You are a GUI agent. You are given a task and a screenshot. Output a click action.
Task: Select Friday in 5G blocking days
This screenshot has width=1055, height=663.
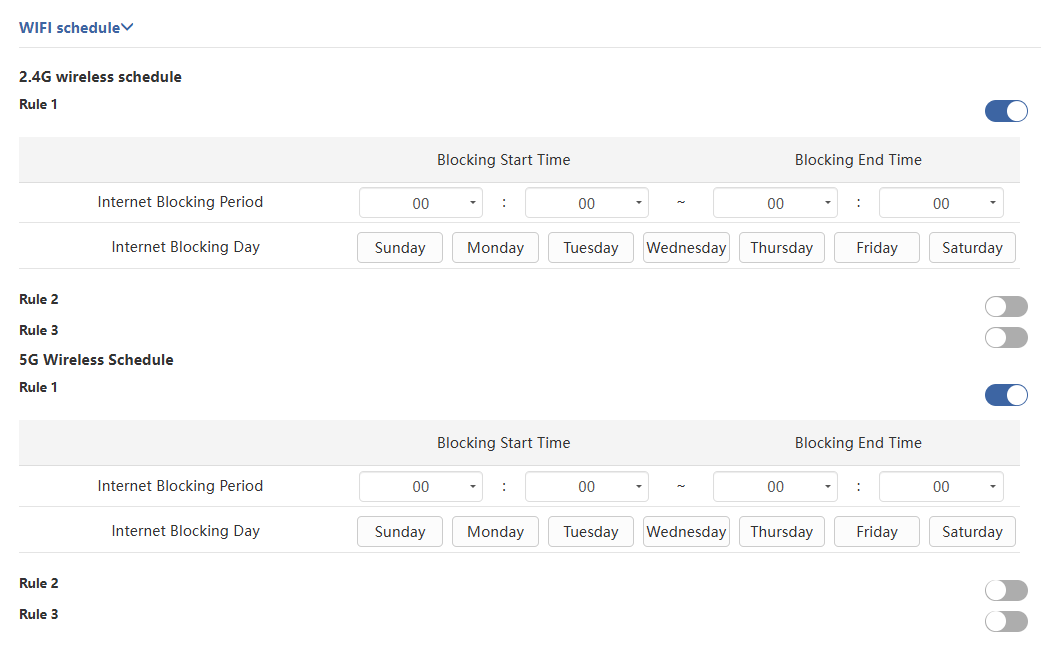click(877, 532)
